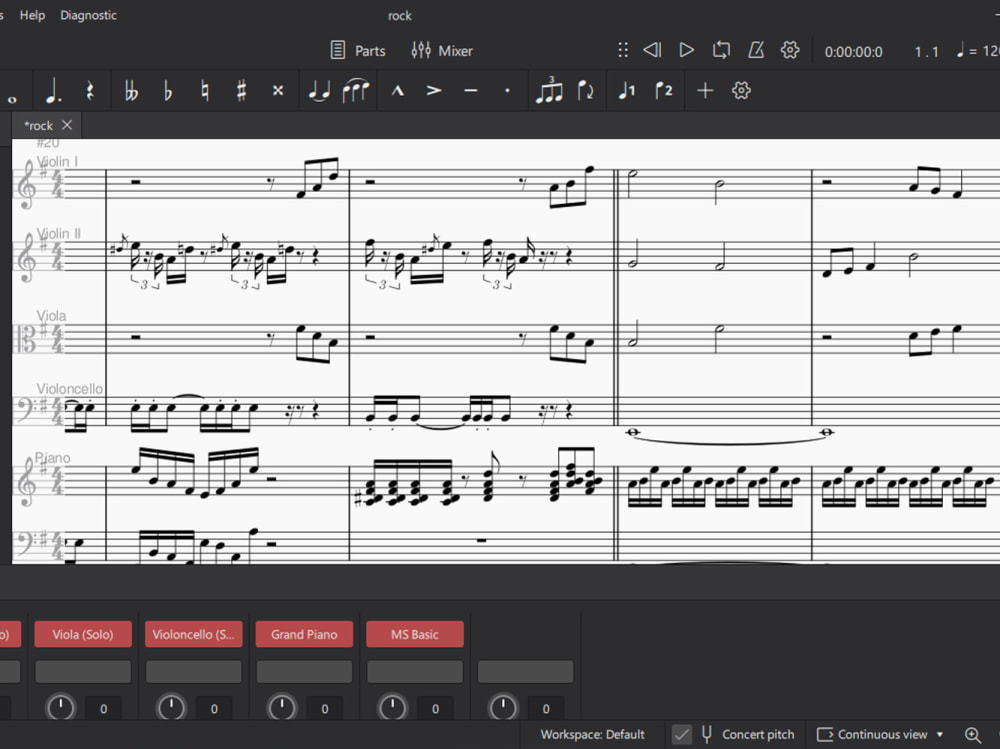This screenshot has width=1000, height=749.
Task: Adjust the pan knob under Grand Piano
Action: tap(282, 708)
